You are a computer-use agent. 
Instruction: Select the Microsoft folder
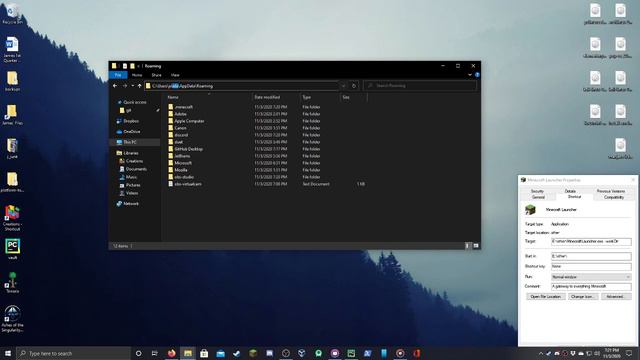183,163
